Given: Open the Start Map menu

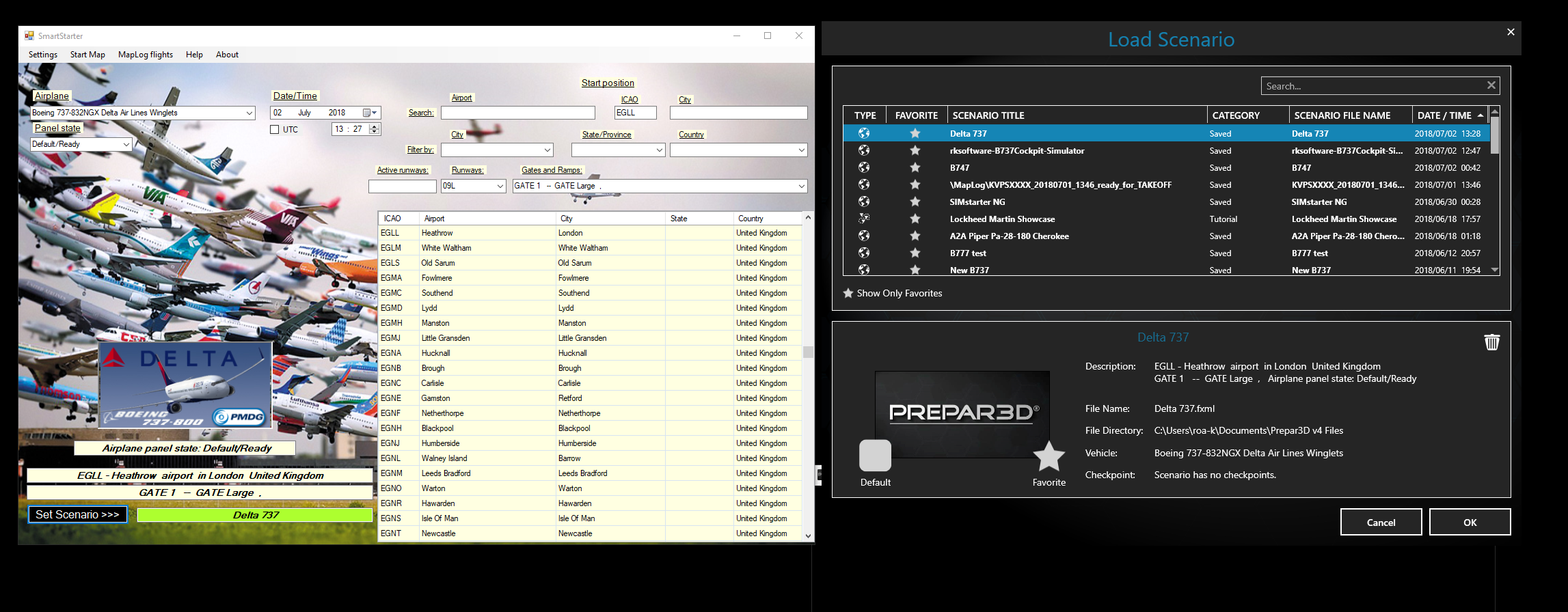Looking at the screenshot, I should pos(87,55).
